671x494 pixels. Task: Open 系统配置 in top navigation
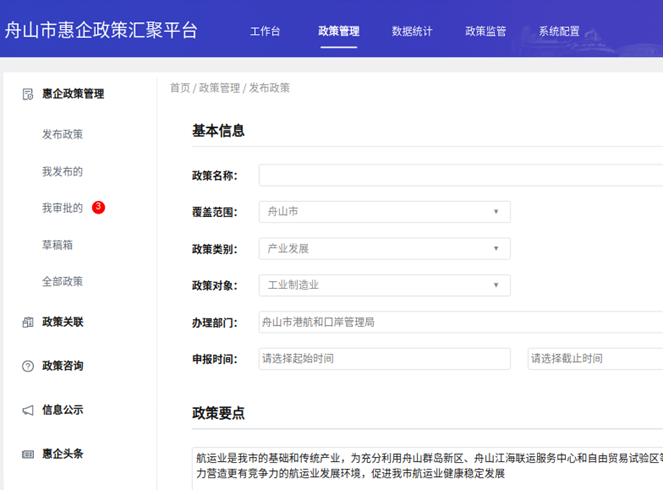(559, 31)
